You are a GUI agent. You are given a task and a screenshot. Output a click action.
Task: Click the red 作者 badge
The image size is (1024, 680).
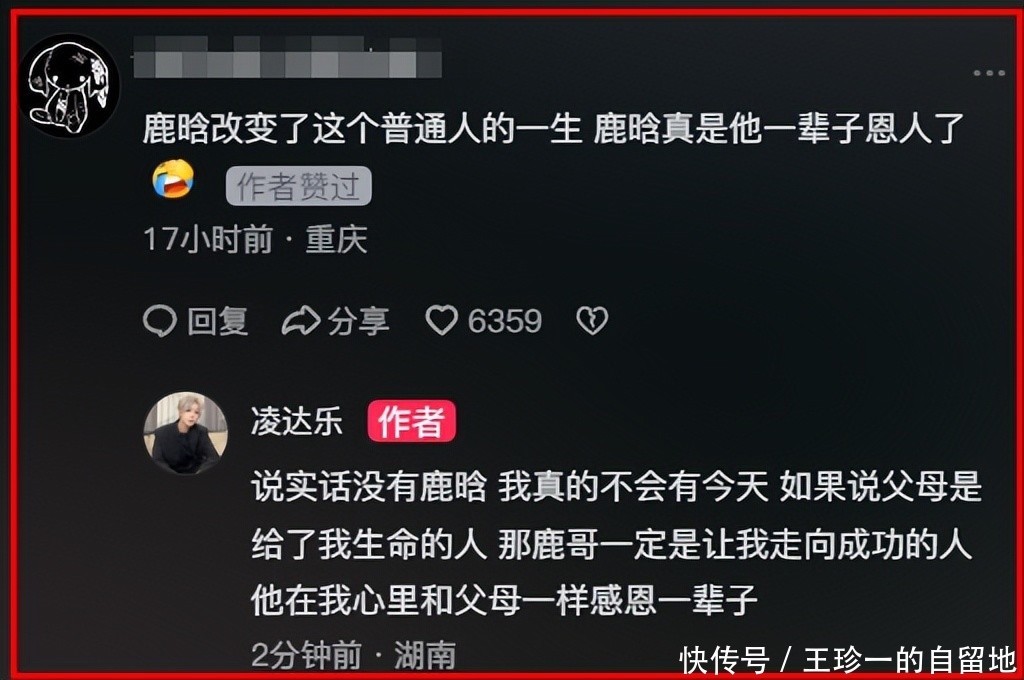(x=411, y=421)
